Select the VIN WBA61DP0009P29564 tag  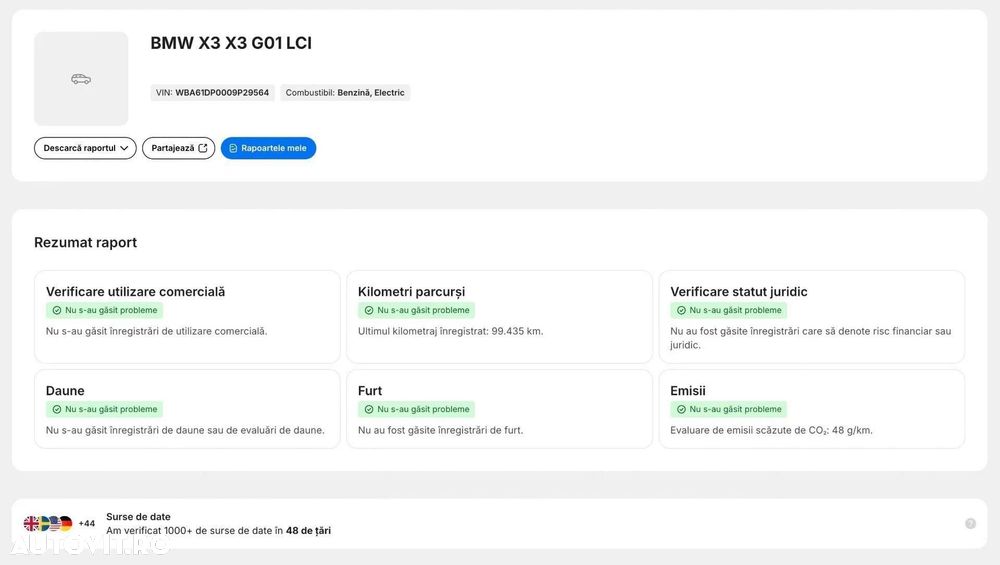coord(212,92)
